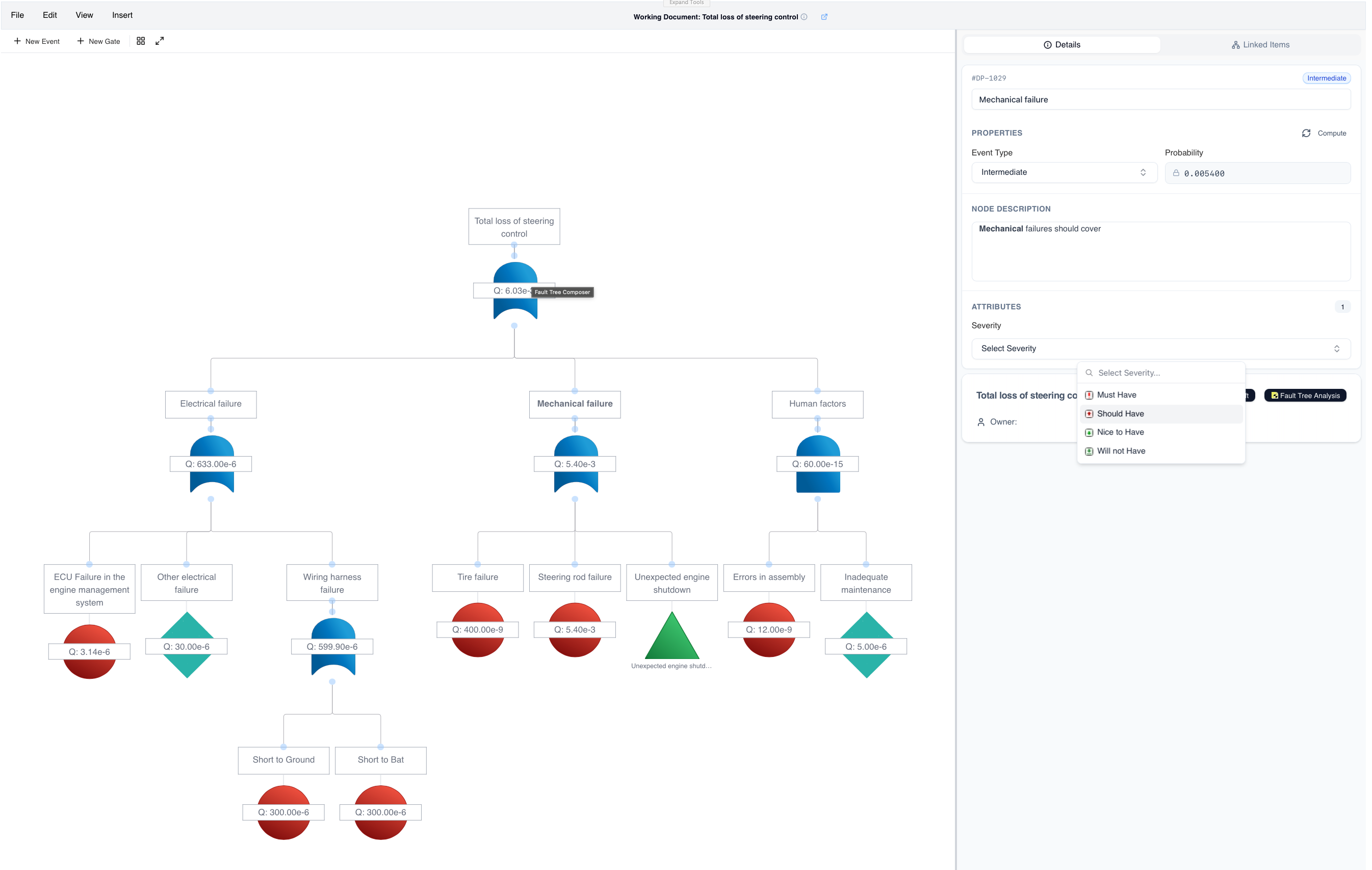Screen dimensions: 1372x870
Task: Choose the Will not Have severity option
Action: 1121,451
